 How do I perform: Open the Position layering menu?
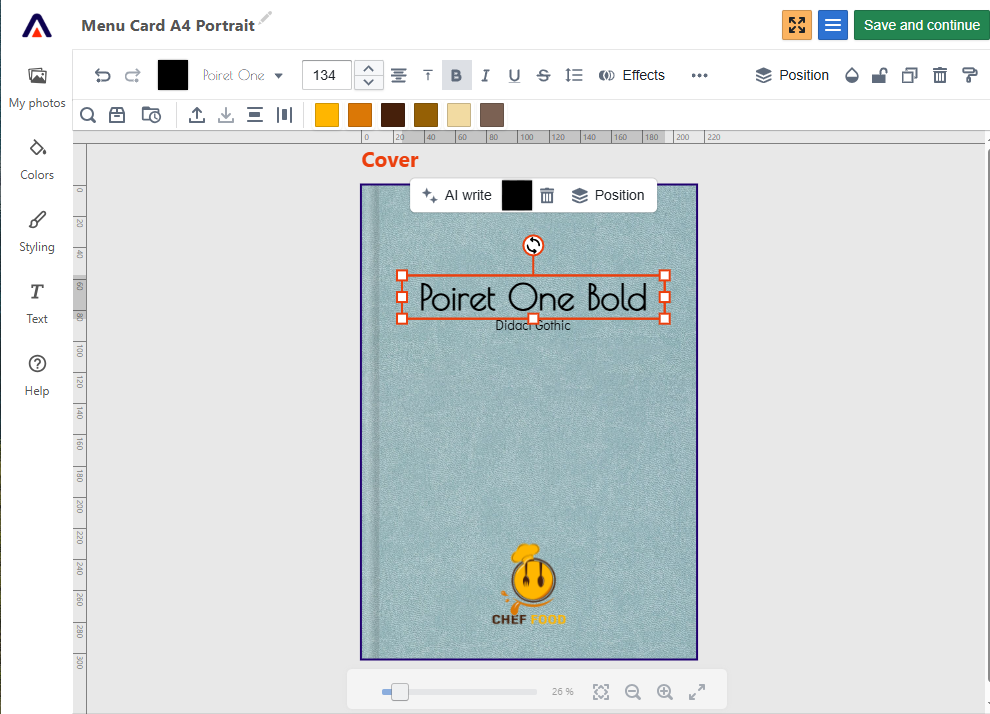(793, 75)
